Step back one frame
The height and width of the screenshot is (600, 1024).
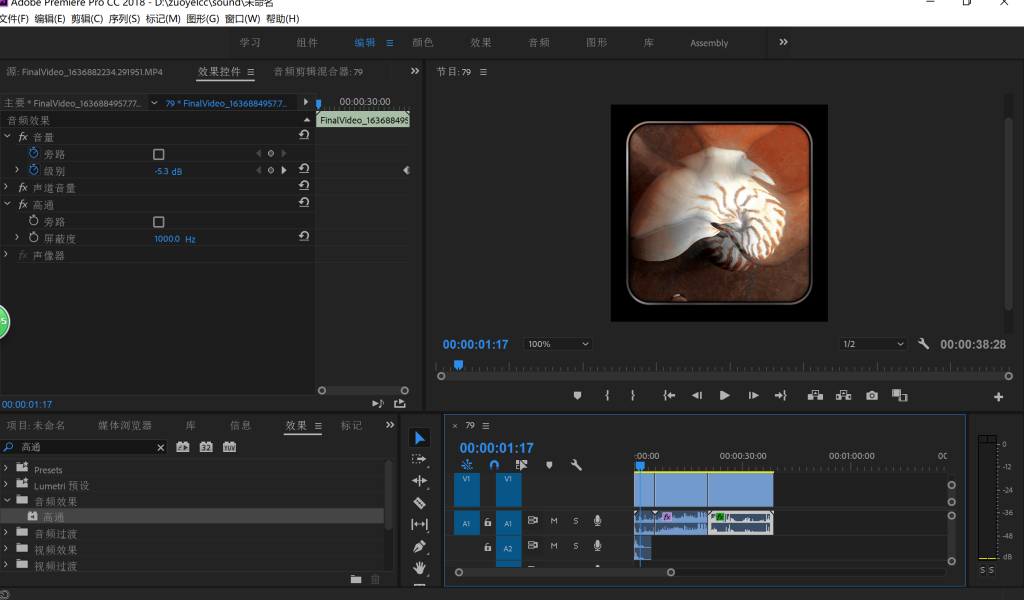[x=697, y=396]
